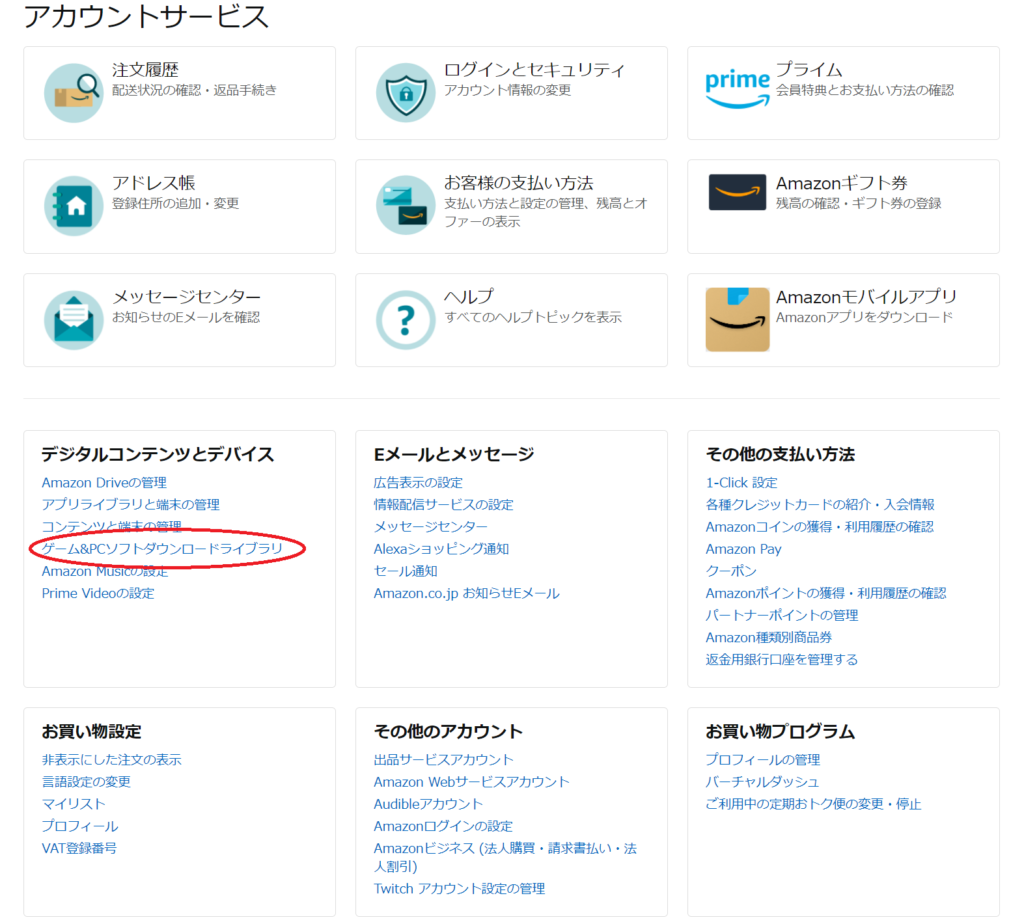Open Prime Videoの設定 link

(x=98, y=593)
